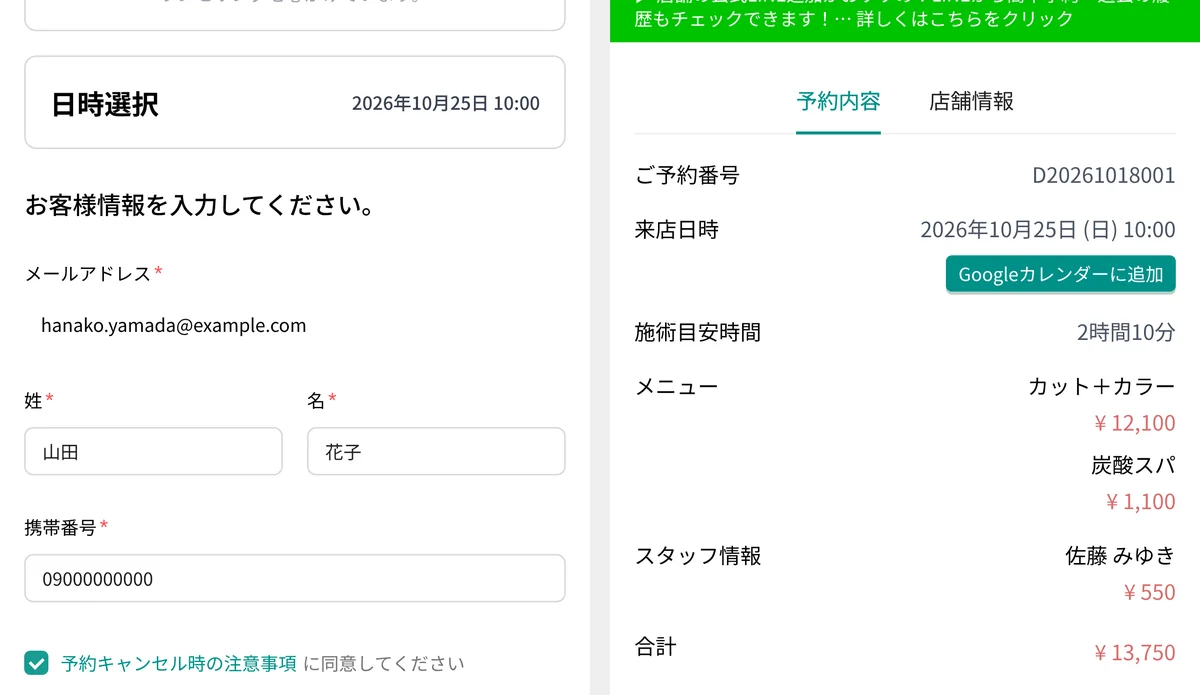Click the visit date 2026年10月25日 (日) 10:00
The height and width of the screenshot is (695, 1200).
coord(1048,230)
